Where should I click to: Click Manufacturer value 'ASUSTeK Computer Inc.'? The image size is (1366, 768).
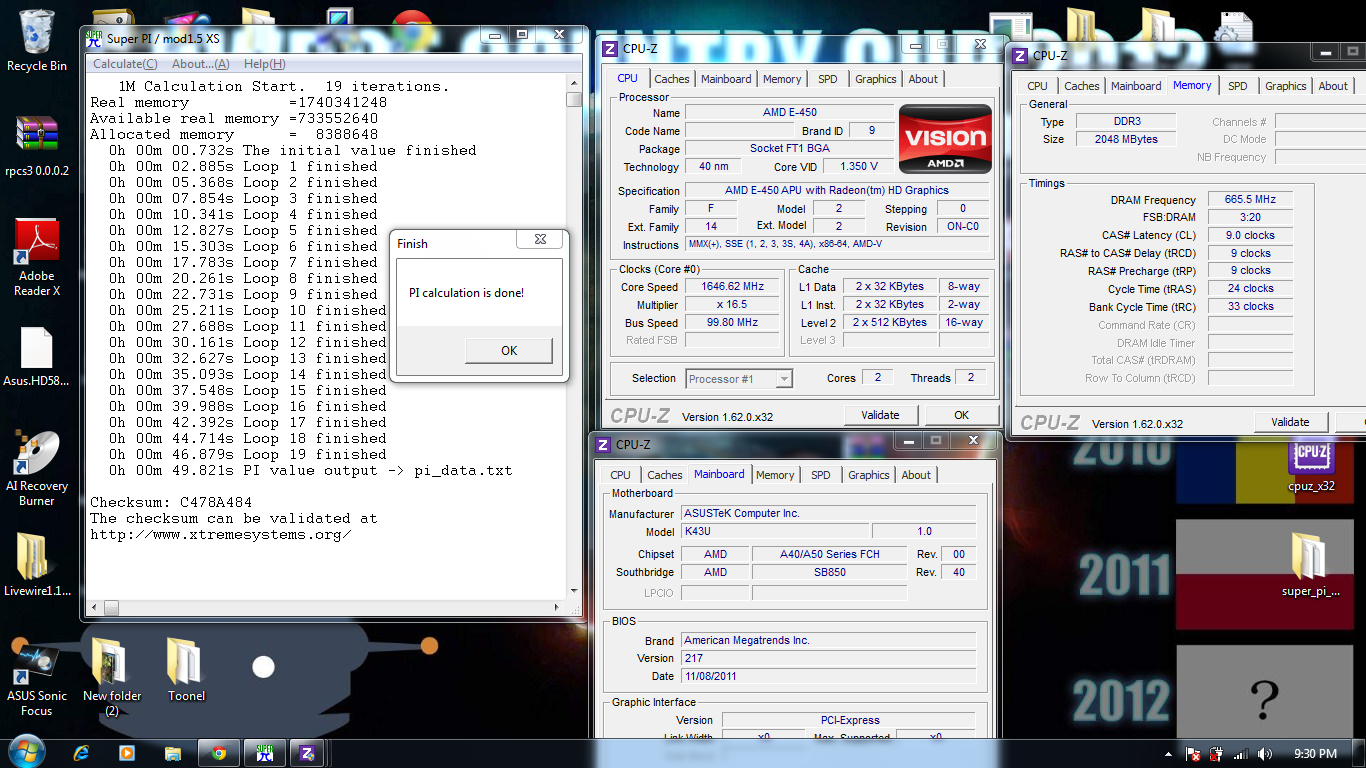829,513
